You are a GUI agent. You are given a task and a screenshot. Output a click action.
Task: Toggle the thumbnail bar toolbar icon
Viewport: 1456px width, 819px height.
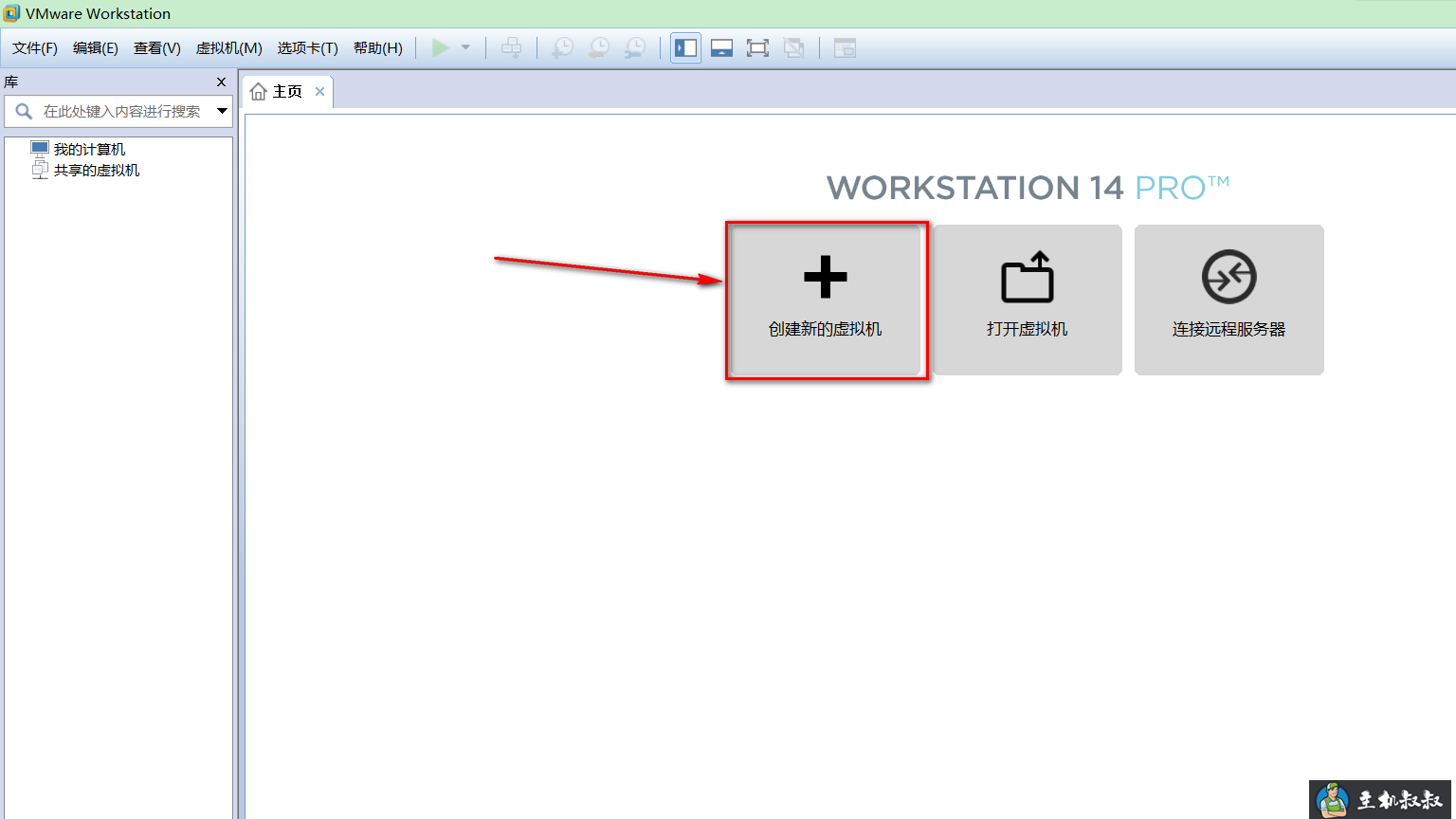721,47
